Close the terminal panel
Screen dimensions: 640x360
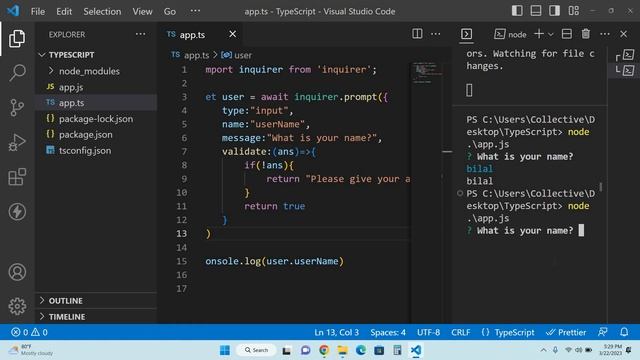(x=623, y=34)
